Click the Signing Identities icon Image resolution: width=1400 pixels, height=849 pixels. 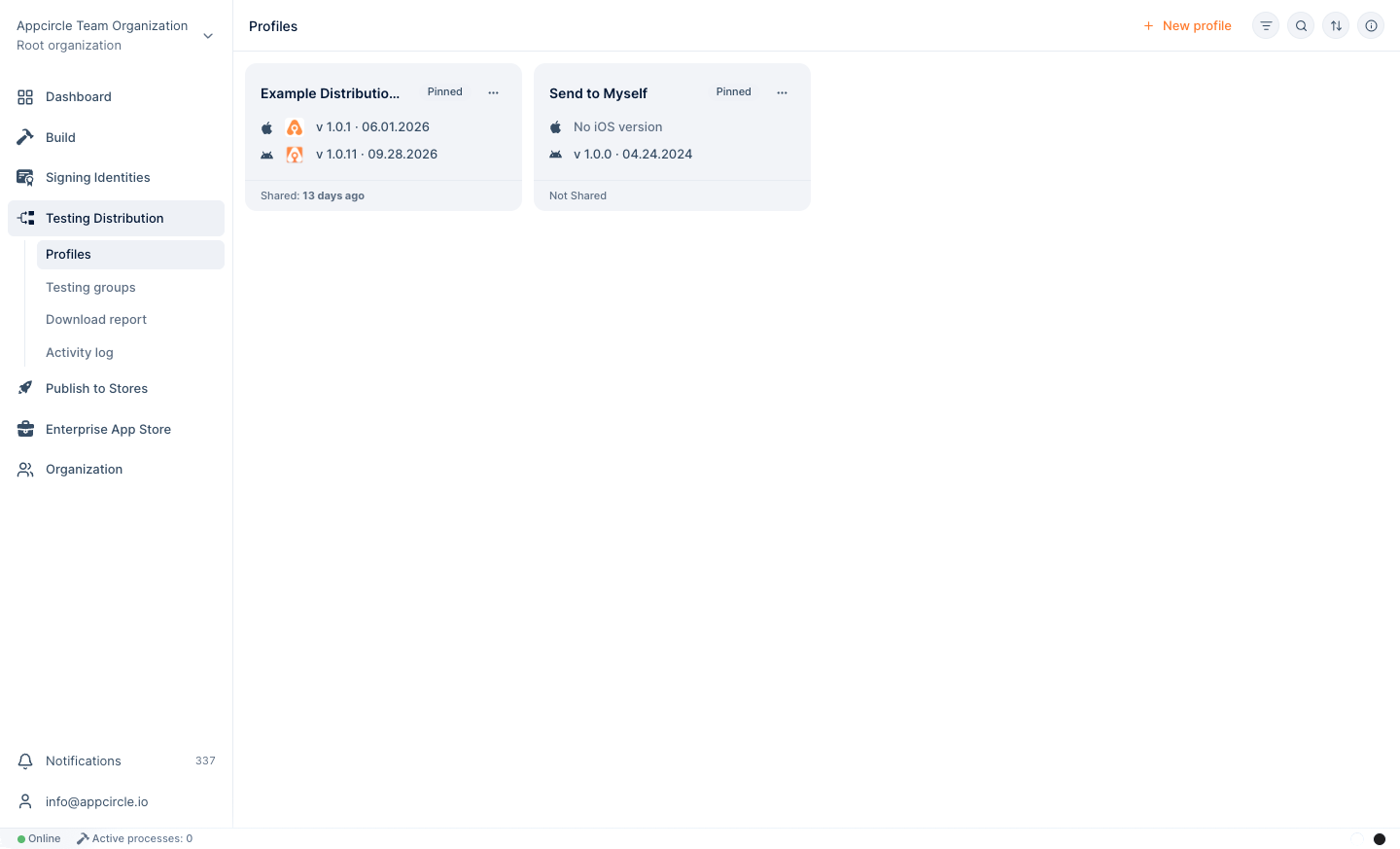click(x=25, y=178)
